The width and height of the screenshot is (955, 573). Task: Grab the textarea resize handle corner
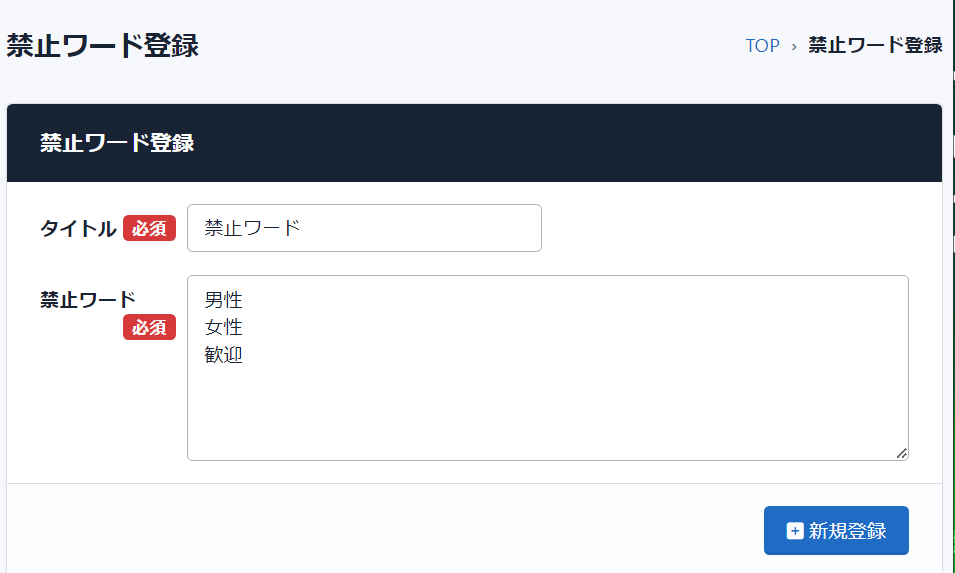point(901,453)
